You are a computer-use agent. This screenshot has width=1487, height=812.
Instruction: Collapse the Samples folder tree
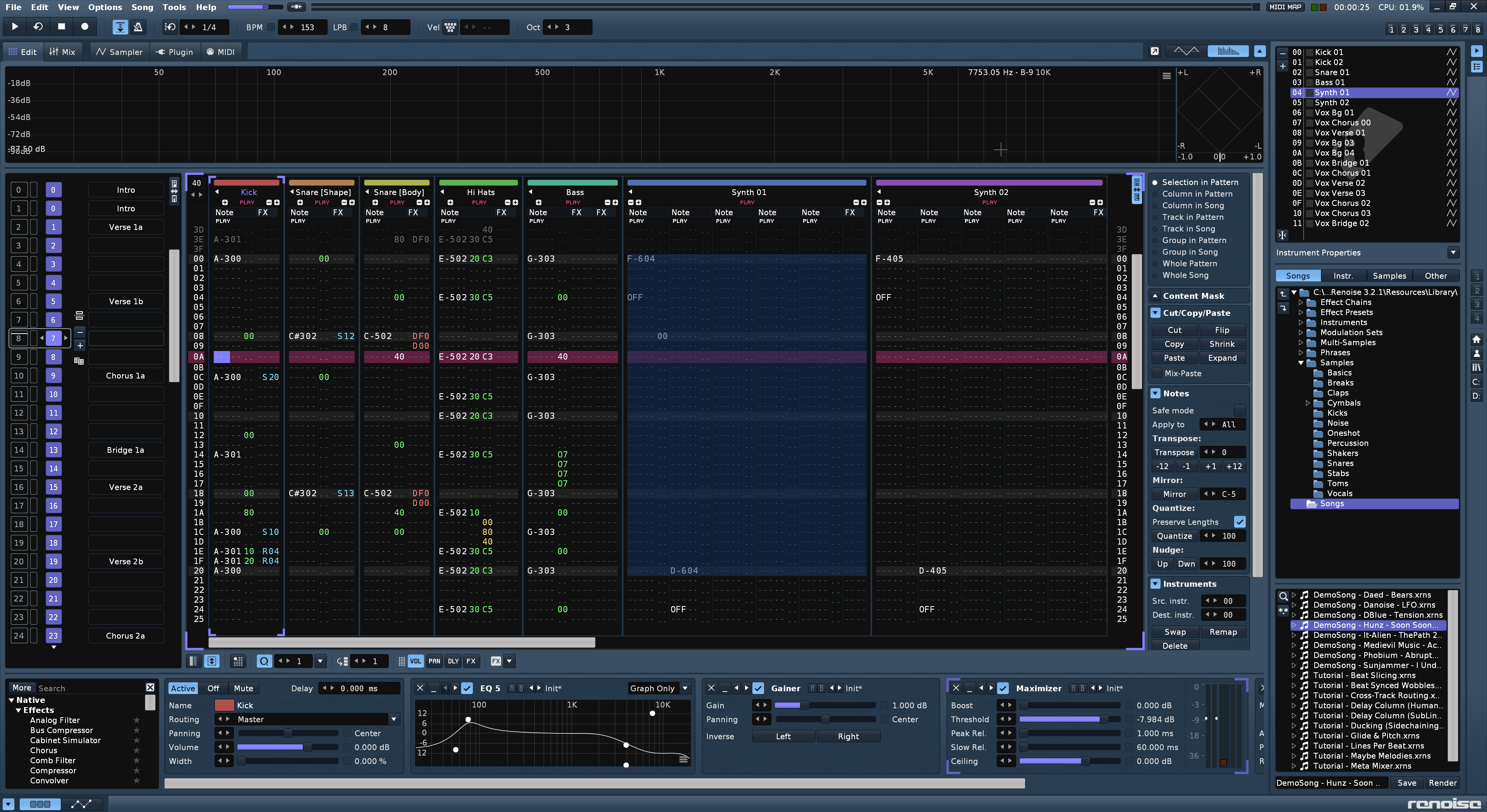[x=1301, y=363]
